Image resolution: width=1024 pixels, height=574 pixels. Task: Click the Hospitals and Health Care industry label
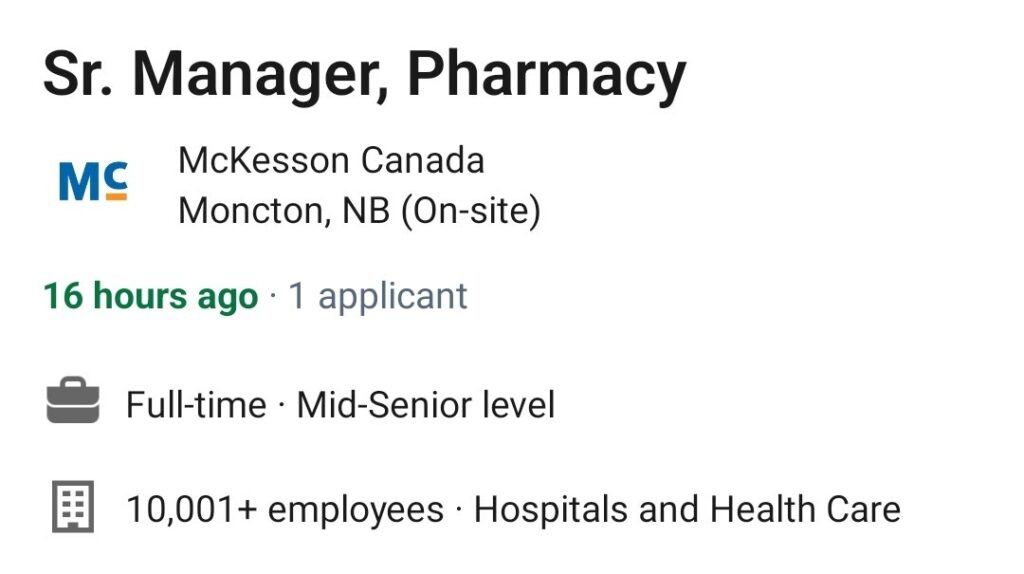coord(687,509)
